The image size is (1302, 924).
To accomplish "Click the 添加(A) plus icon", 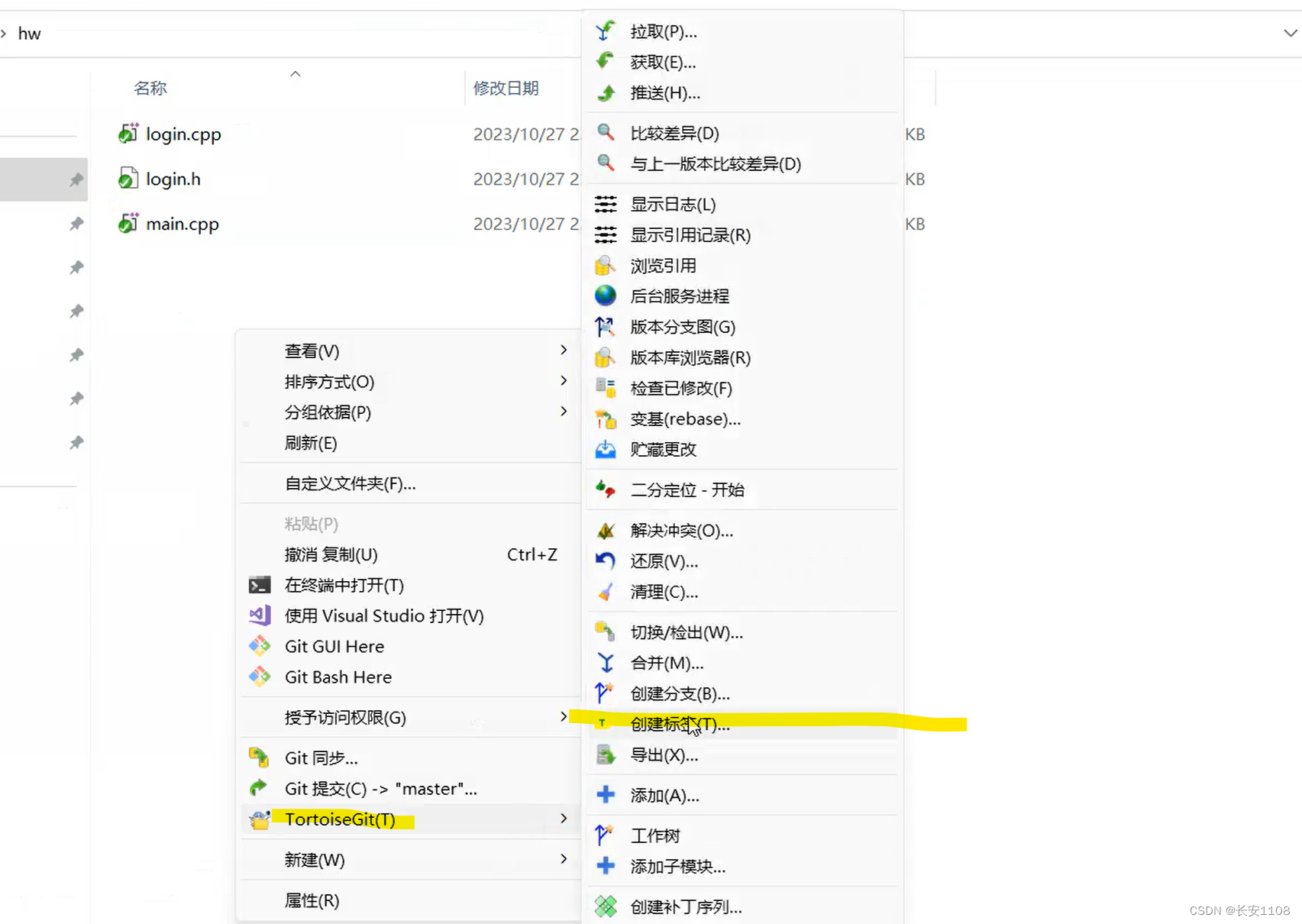I will pos(606,794).
